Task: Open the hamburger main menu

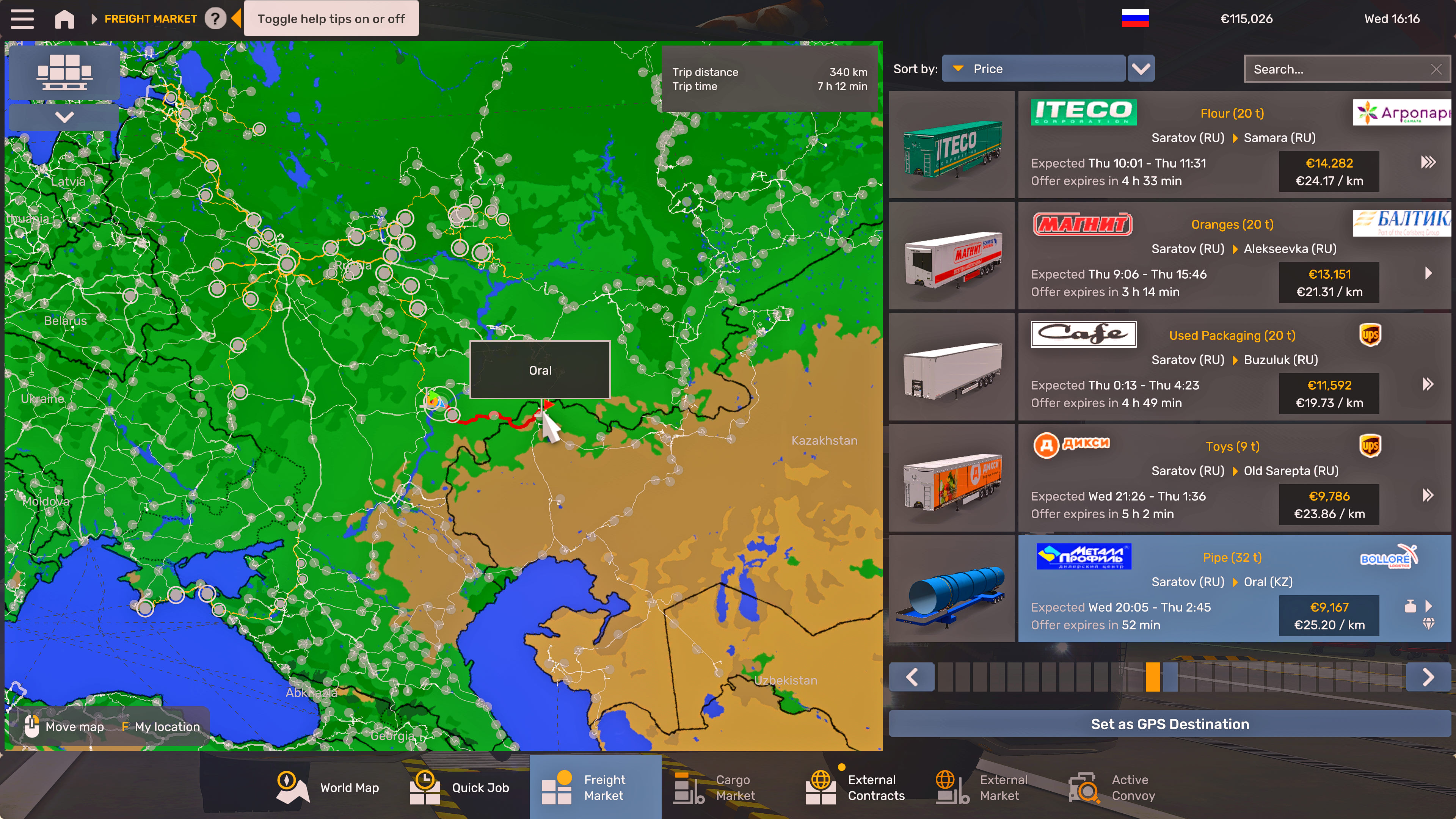Action: [x=22, y=19]
